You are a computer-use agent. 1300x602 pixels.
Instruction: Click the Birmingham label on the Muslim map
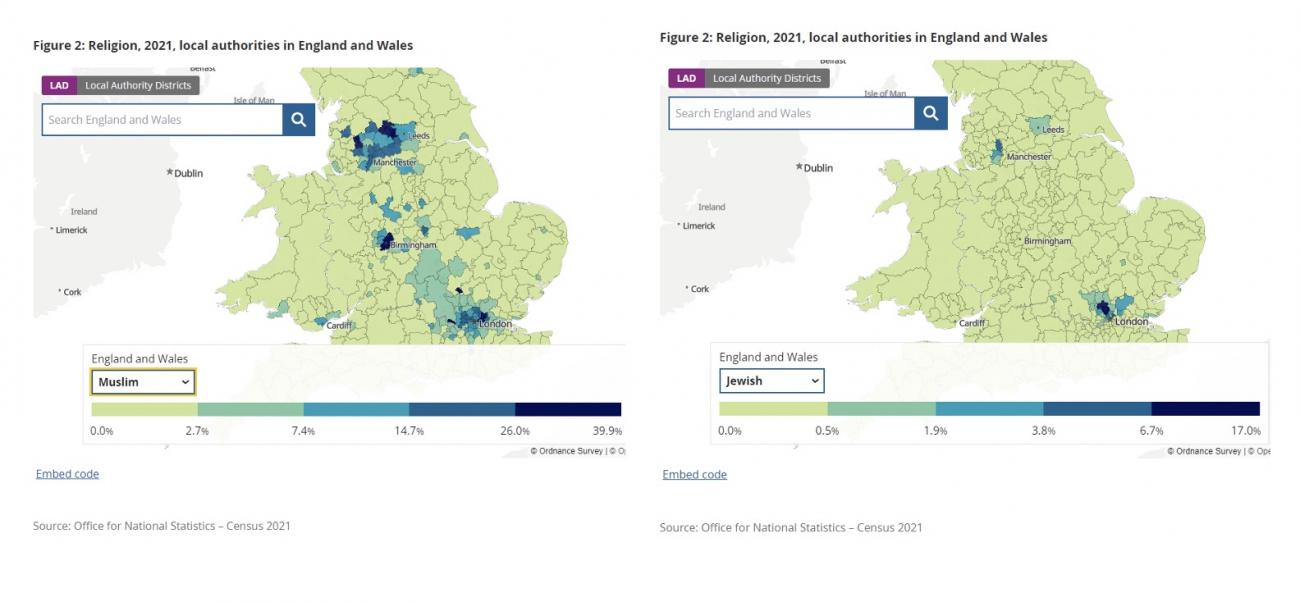414,245
